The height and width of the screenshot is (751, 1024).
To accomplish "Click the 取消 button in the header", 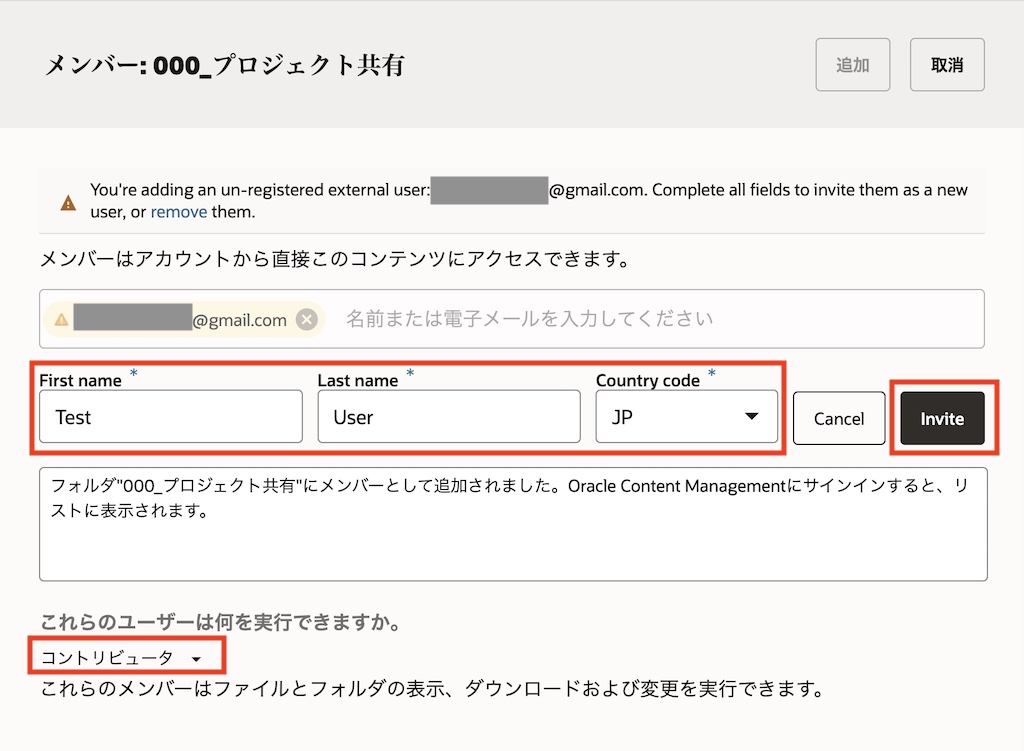I will (x=946, y=65).
